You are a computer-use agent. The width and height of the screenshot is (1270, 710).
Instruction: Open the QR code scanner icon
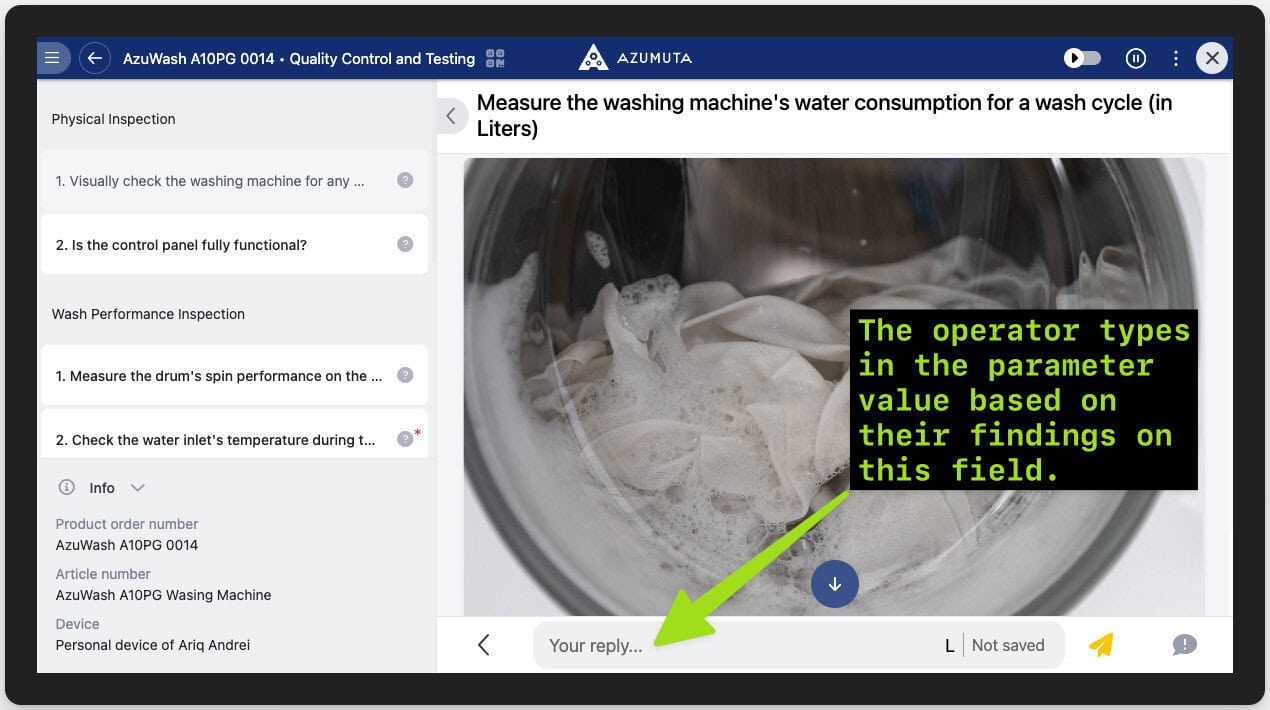tap(495, 58)
